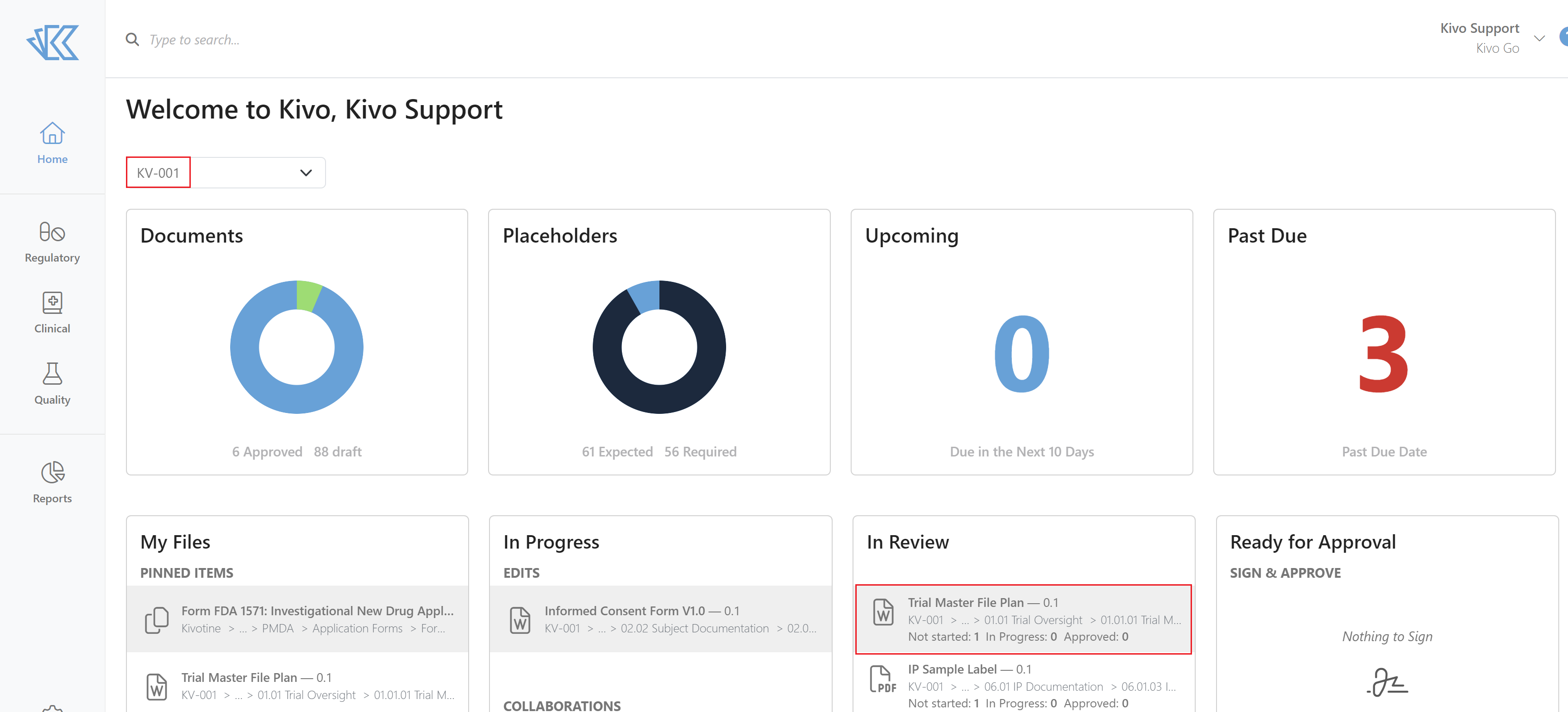Click the search magnifier icon
The image size is (1568, 712).
pos(132,39)
